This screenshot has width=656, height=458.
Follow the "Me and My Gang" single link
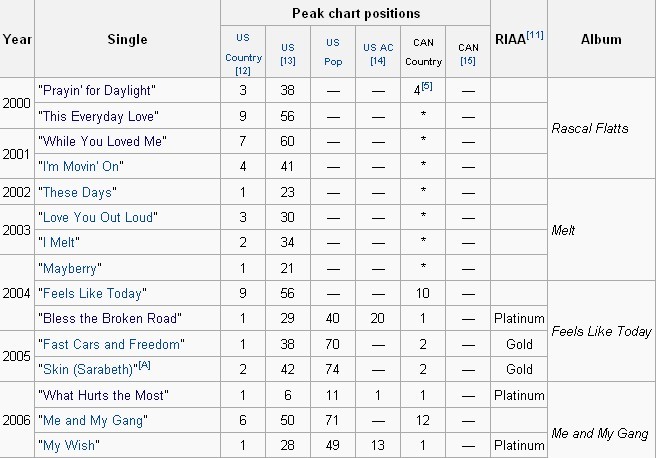click(x=93, y=420)
